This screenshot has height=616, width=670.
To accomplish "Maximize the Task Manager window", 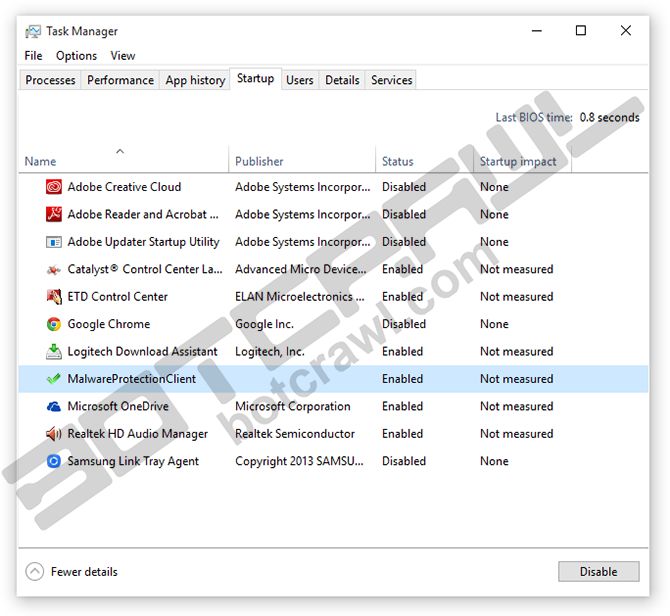I will coord(581,31).
